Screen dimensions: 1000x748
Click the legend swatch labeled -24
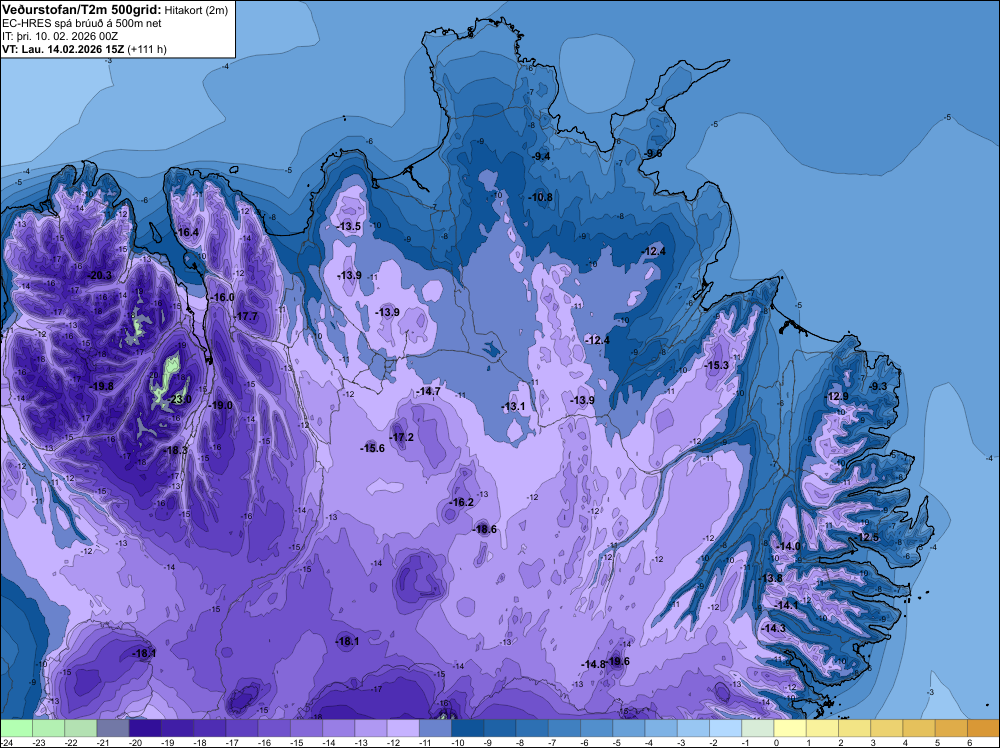pyautogui.click(x=16, y=728)
